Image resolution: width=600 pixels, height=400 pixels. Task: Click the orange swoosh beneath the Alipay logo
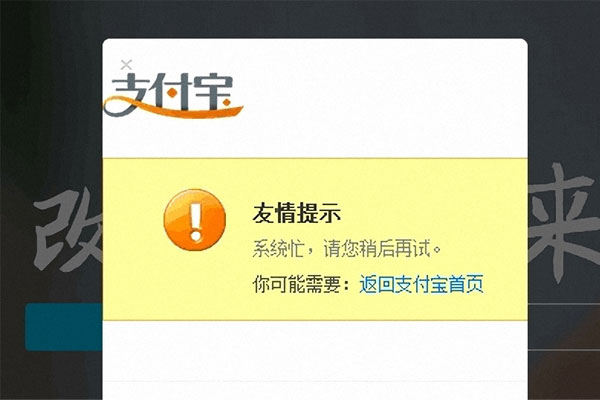tap(173, 108)
